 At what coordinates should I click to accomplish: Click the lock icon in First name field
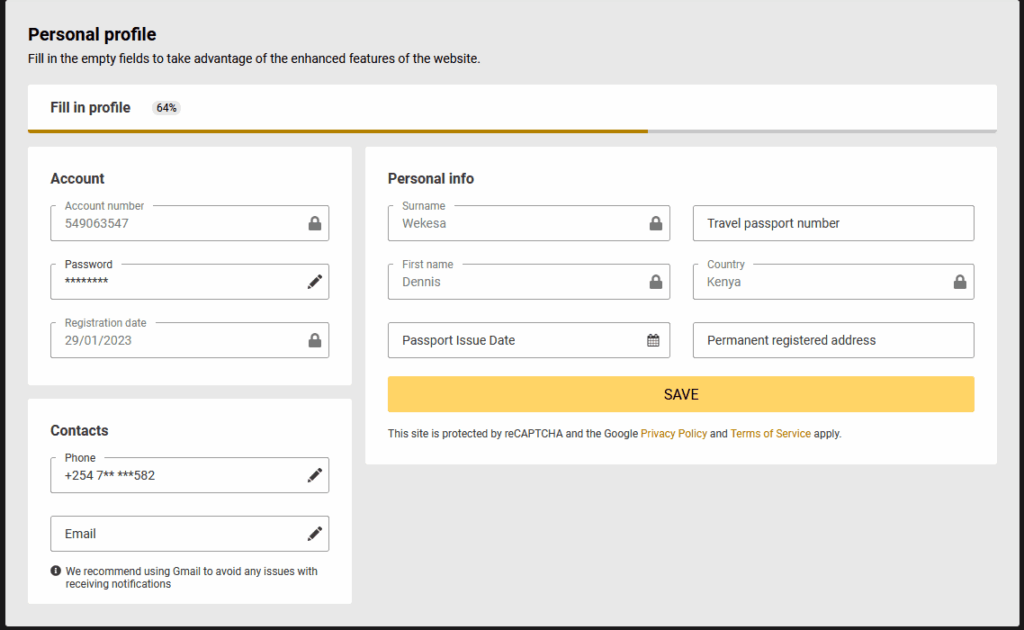(656, 282)
